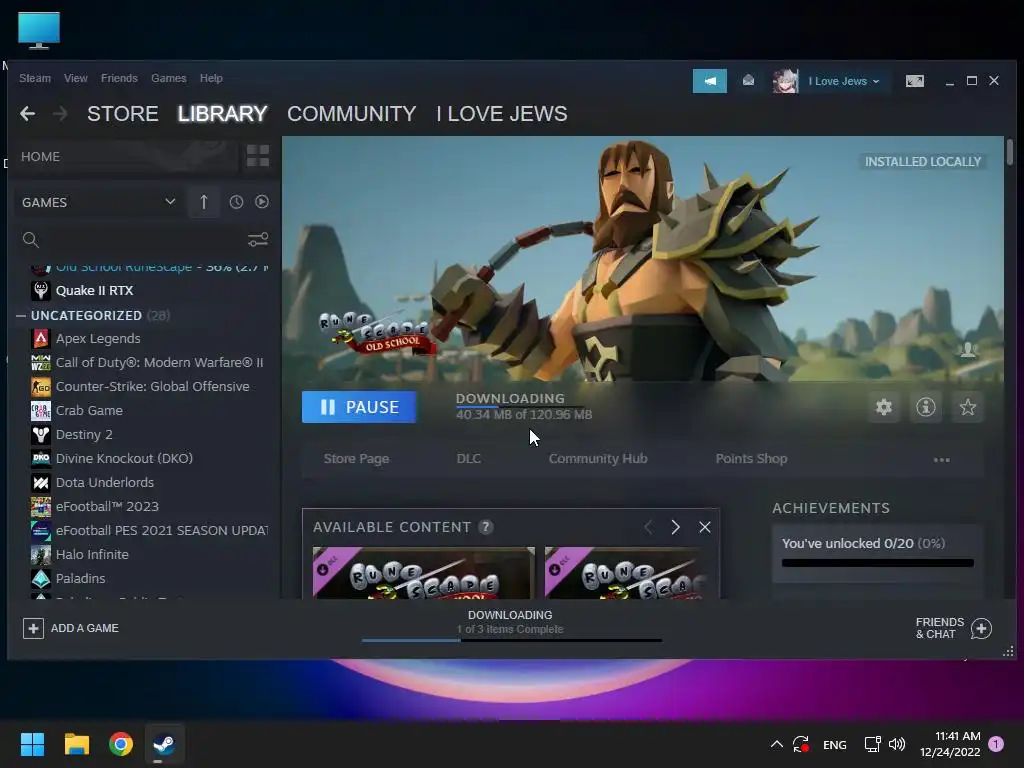Switch to grid collections view icon
Image resolution: width=1024 pixels, height=768 pixels.
[x=258, y=156]
